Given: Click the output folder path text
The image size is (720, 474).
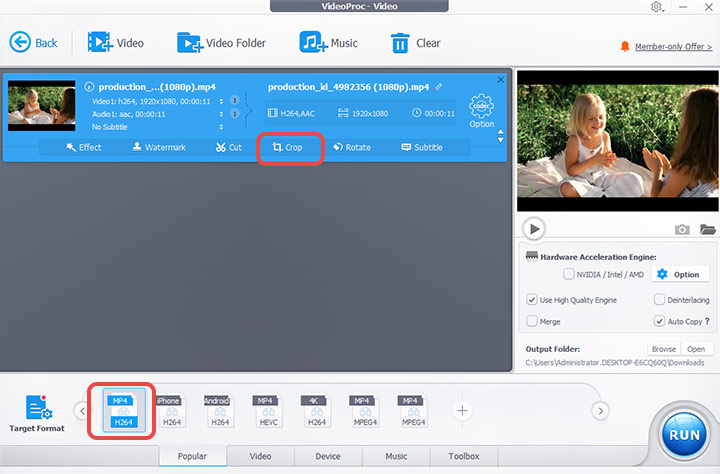Looking at the screenshot, I should click(615, 362).
